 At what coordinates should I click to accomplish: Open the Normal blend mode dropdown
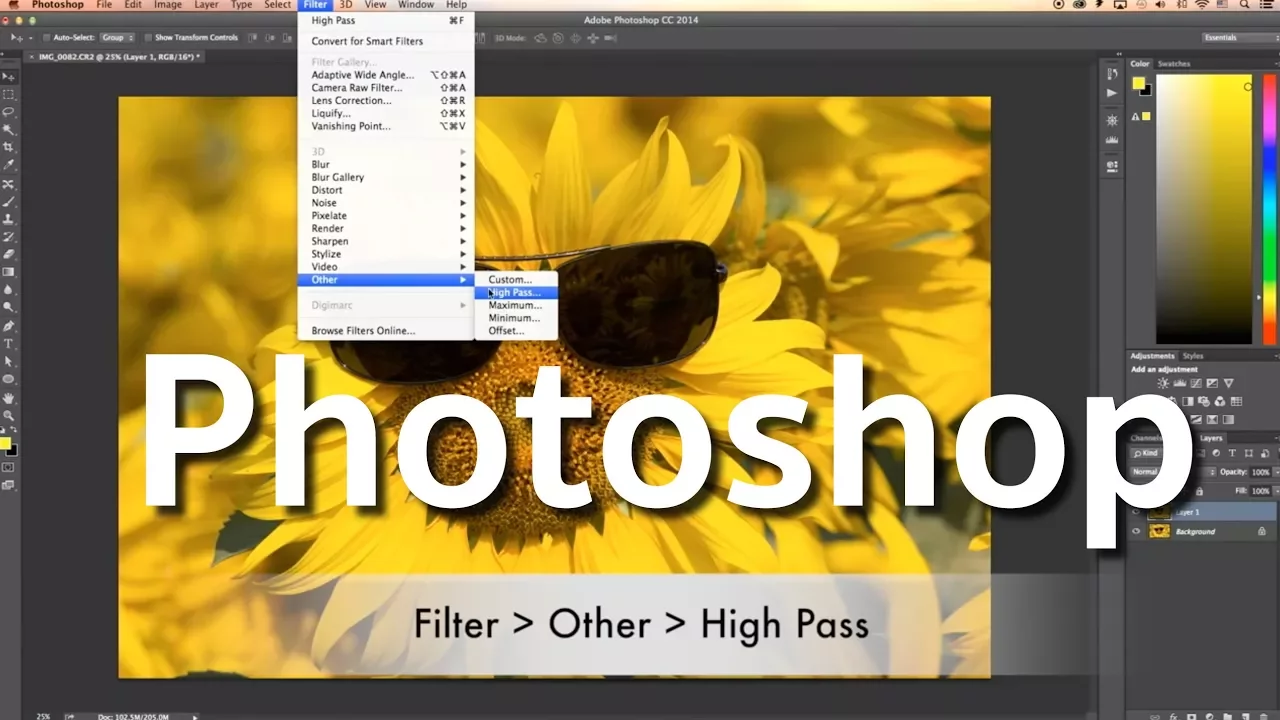point(1172,472)
